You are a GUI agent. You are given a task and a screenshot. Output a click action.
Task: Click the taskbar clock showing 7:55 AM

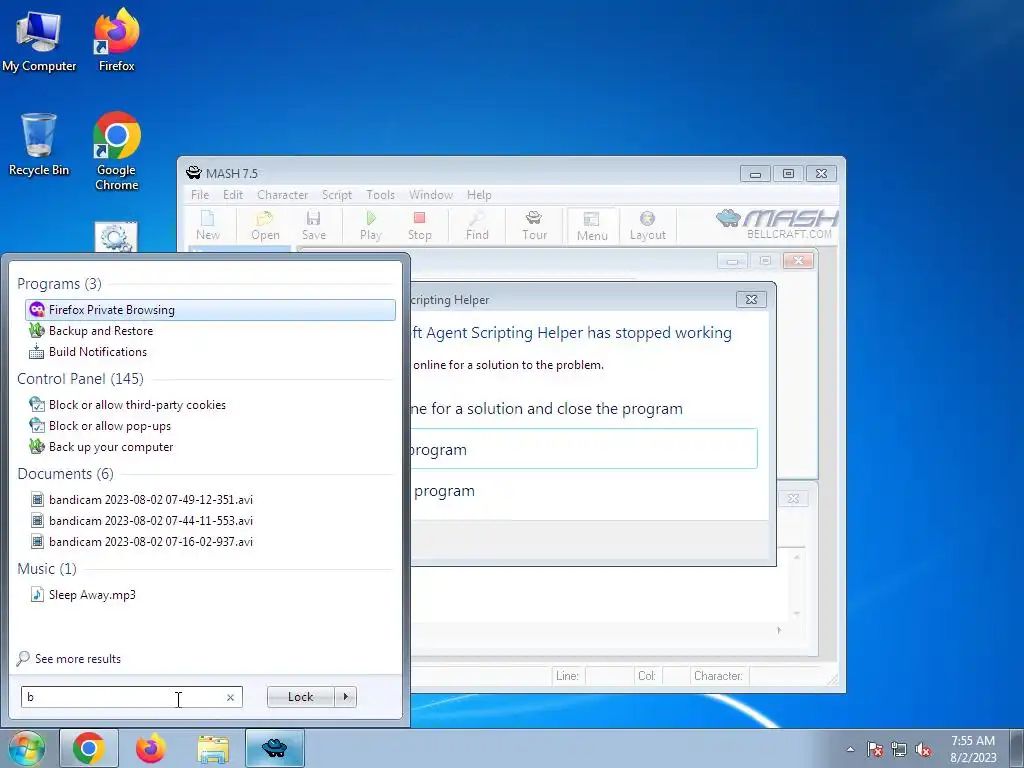coord(973,749)
